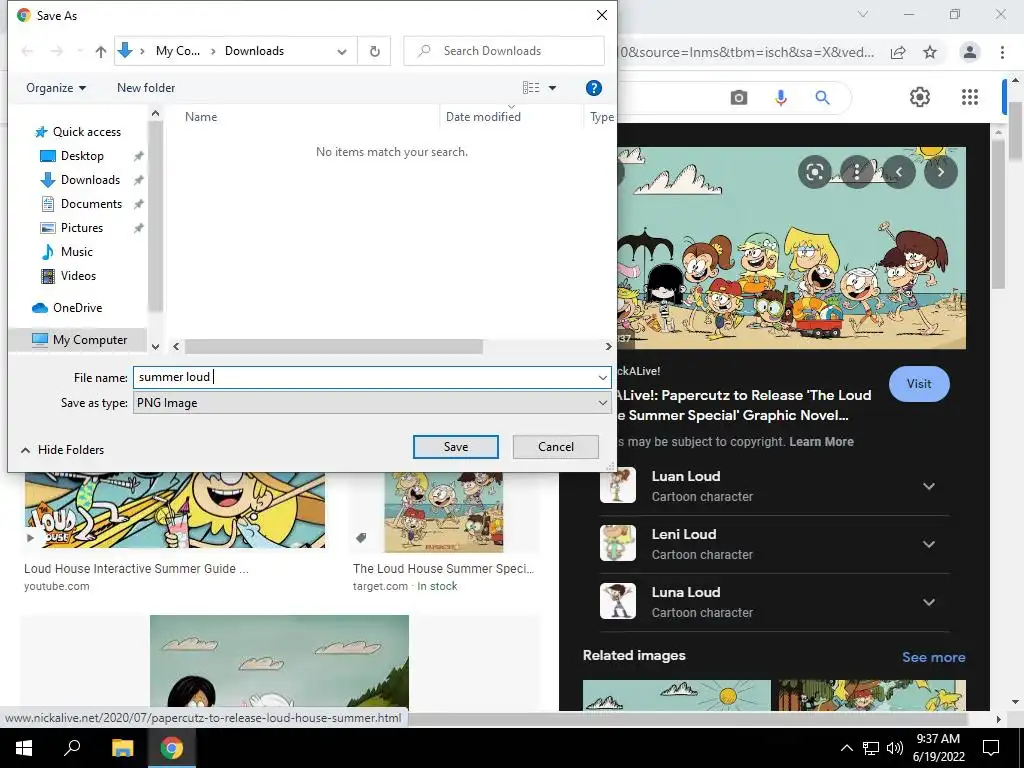The height and width of the screenshot is (768, 1024).
Task: Open image preview three-dot options
Action: click(x=856, y=172)
